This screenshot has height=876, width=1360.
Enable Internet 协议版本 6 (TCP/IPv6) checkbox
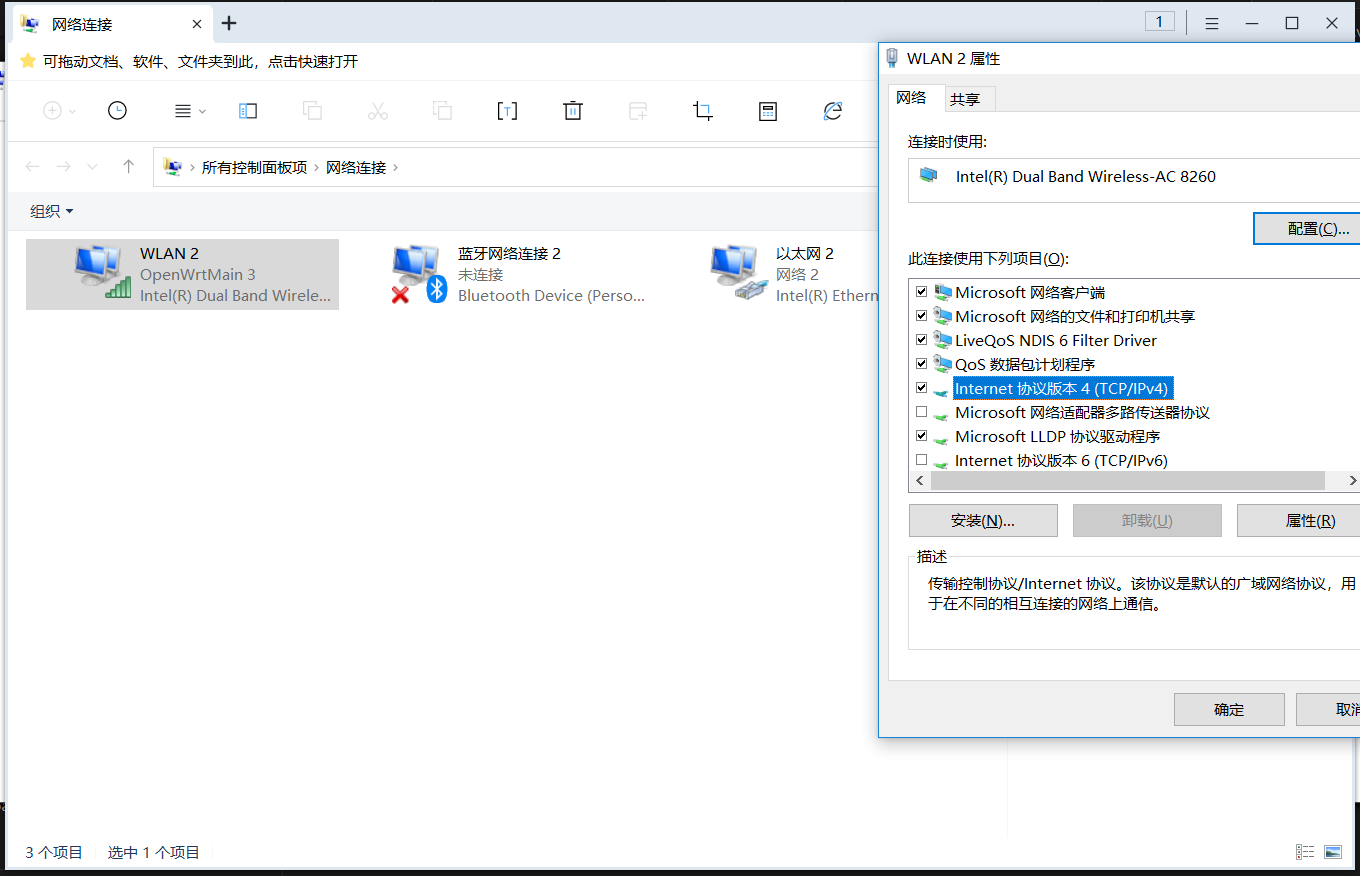[922, 460]
